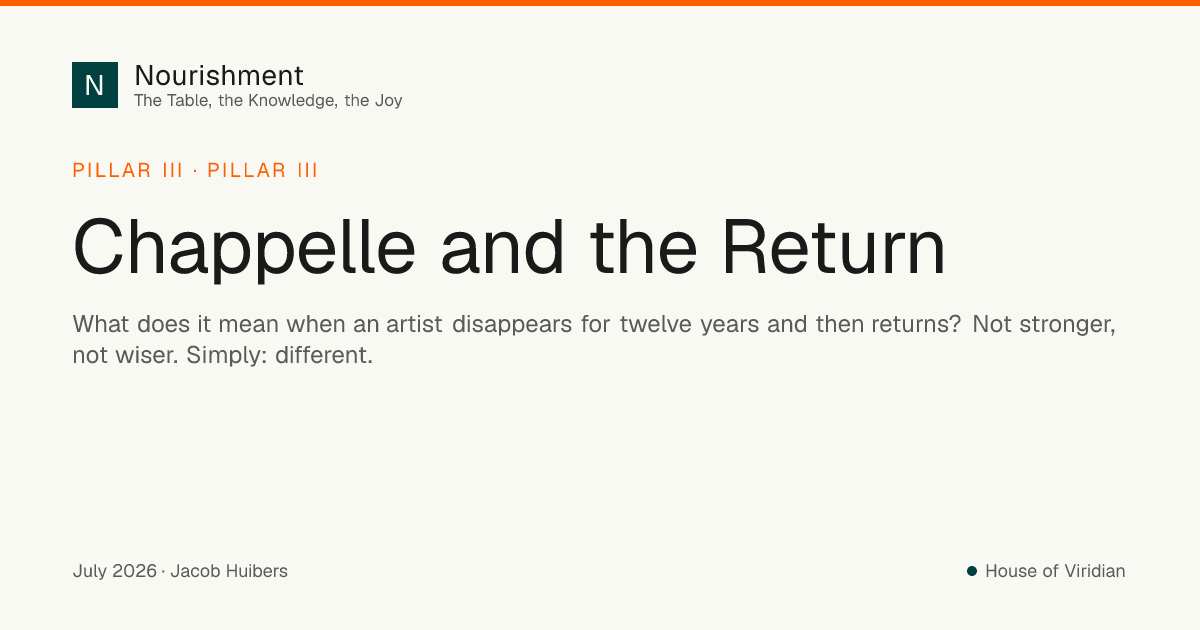Open the Nourishment site title
1200x630 pixels.
(219, 75)
